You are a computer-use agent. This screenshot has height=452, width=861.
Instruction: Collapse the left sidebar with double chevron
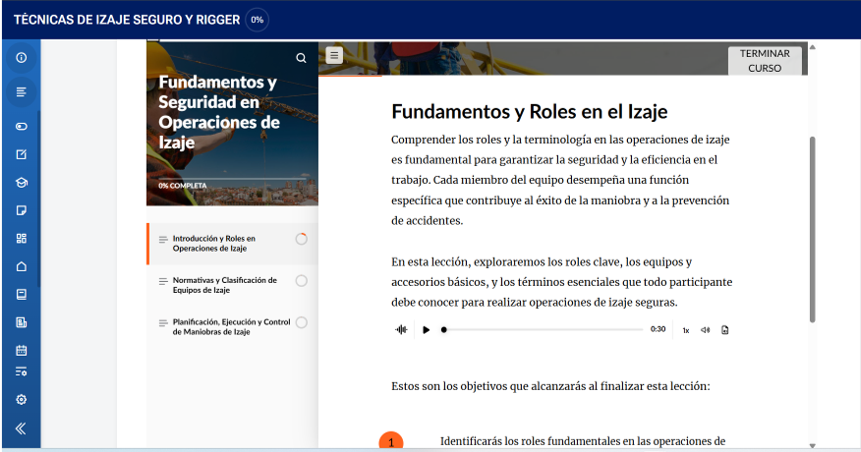pyautogui.click(x=21, y=428)
